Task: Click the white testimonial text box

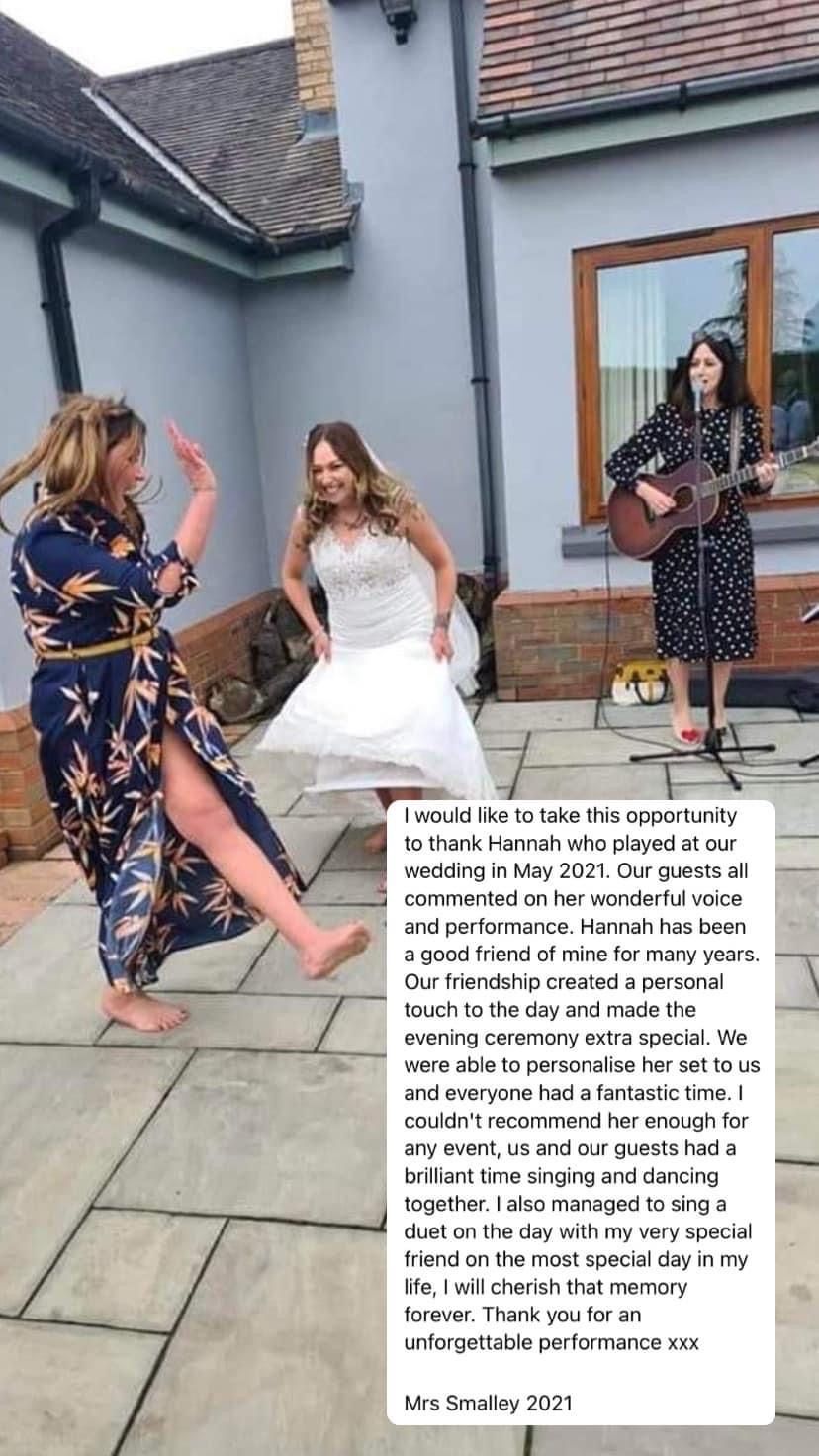Action: 581,1112
